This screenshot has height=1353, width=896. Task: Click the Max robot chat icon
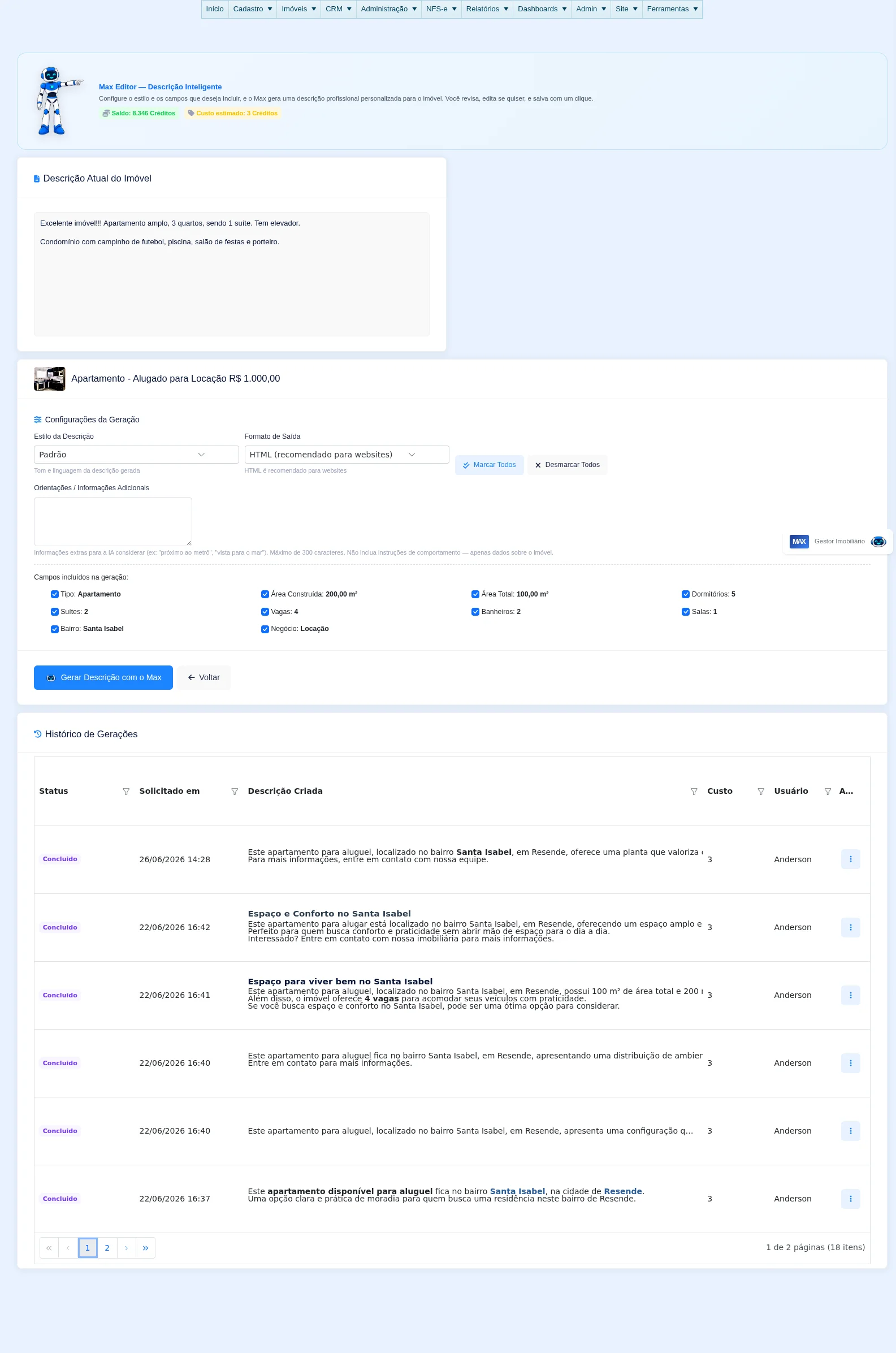878,541
